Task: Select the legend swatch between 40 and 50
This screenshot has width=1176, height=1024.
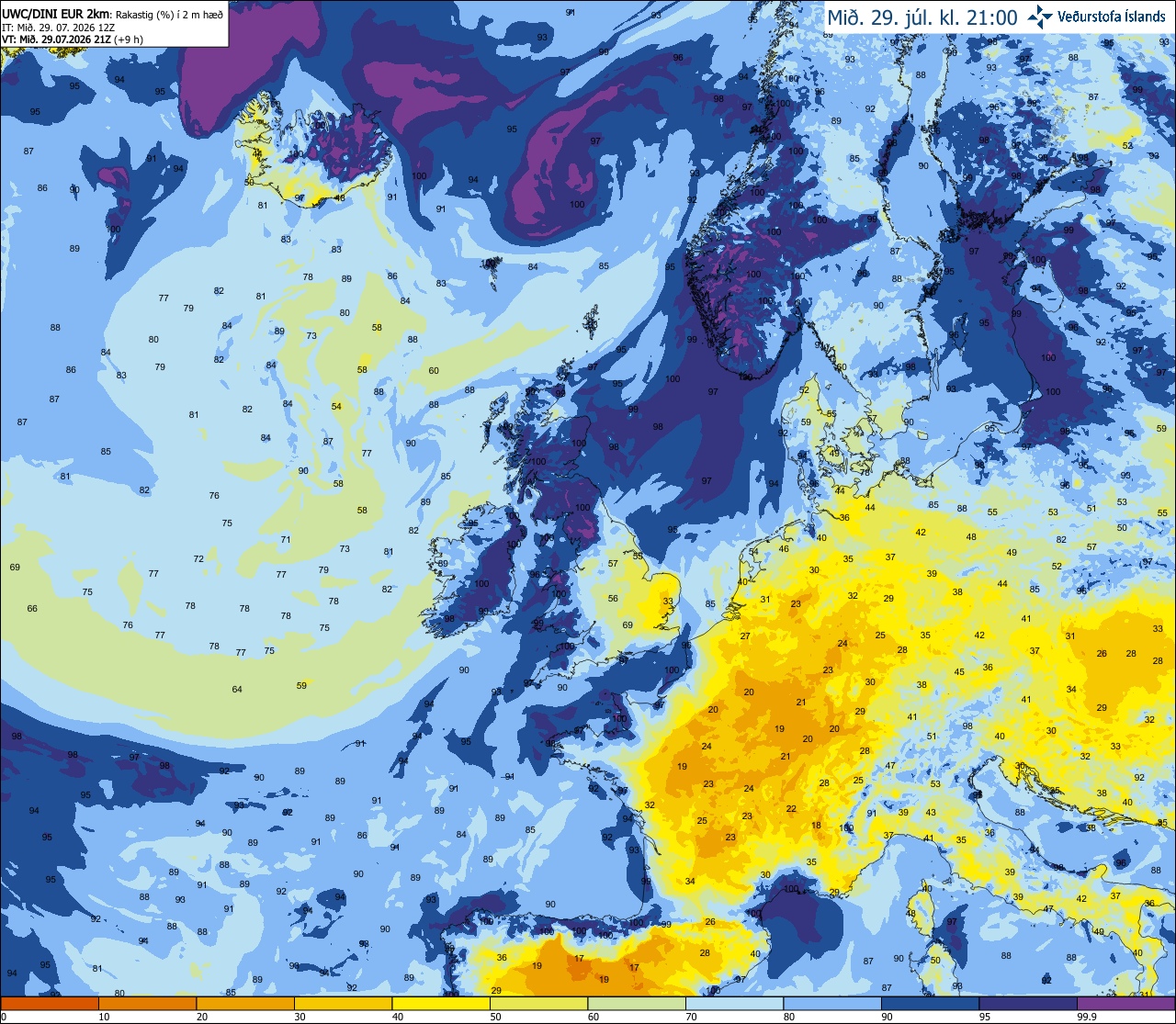Action: [441, 1003]
